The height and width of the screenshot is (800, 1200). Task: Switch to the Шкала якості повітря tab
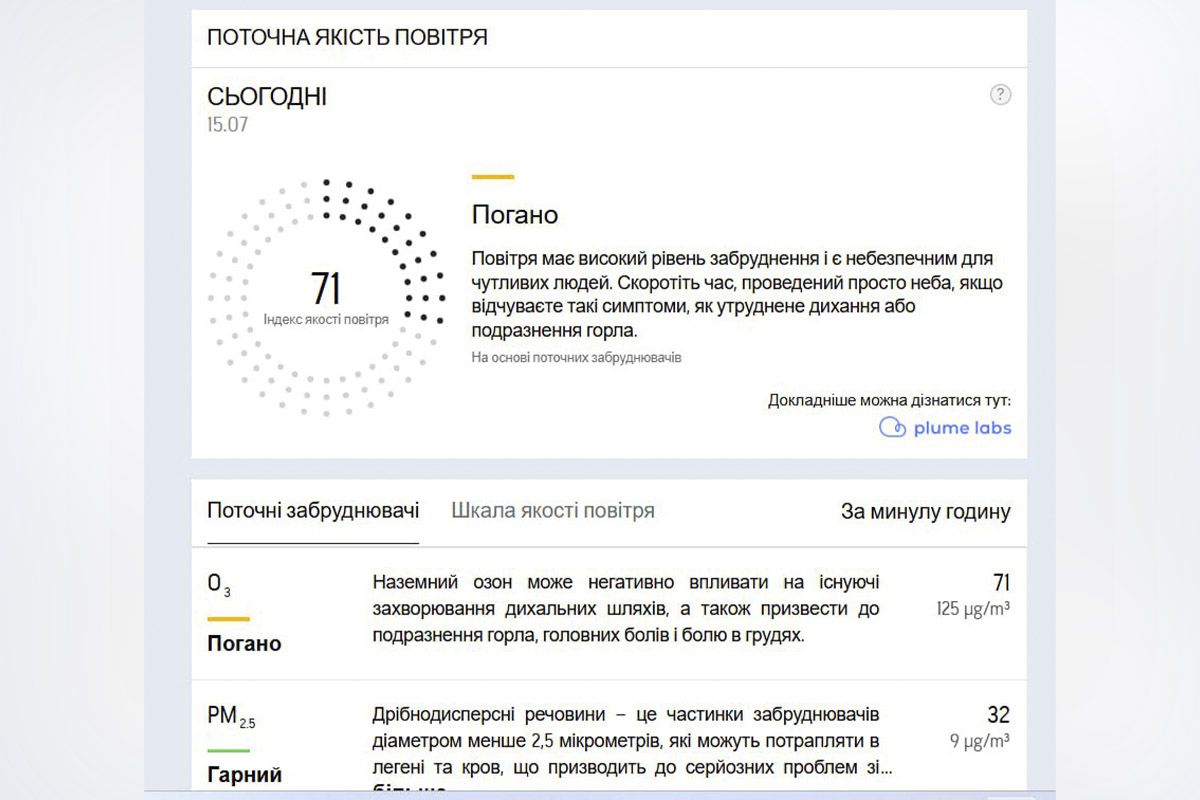(552, 510)
